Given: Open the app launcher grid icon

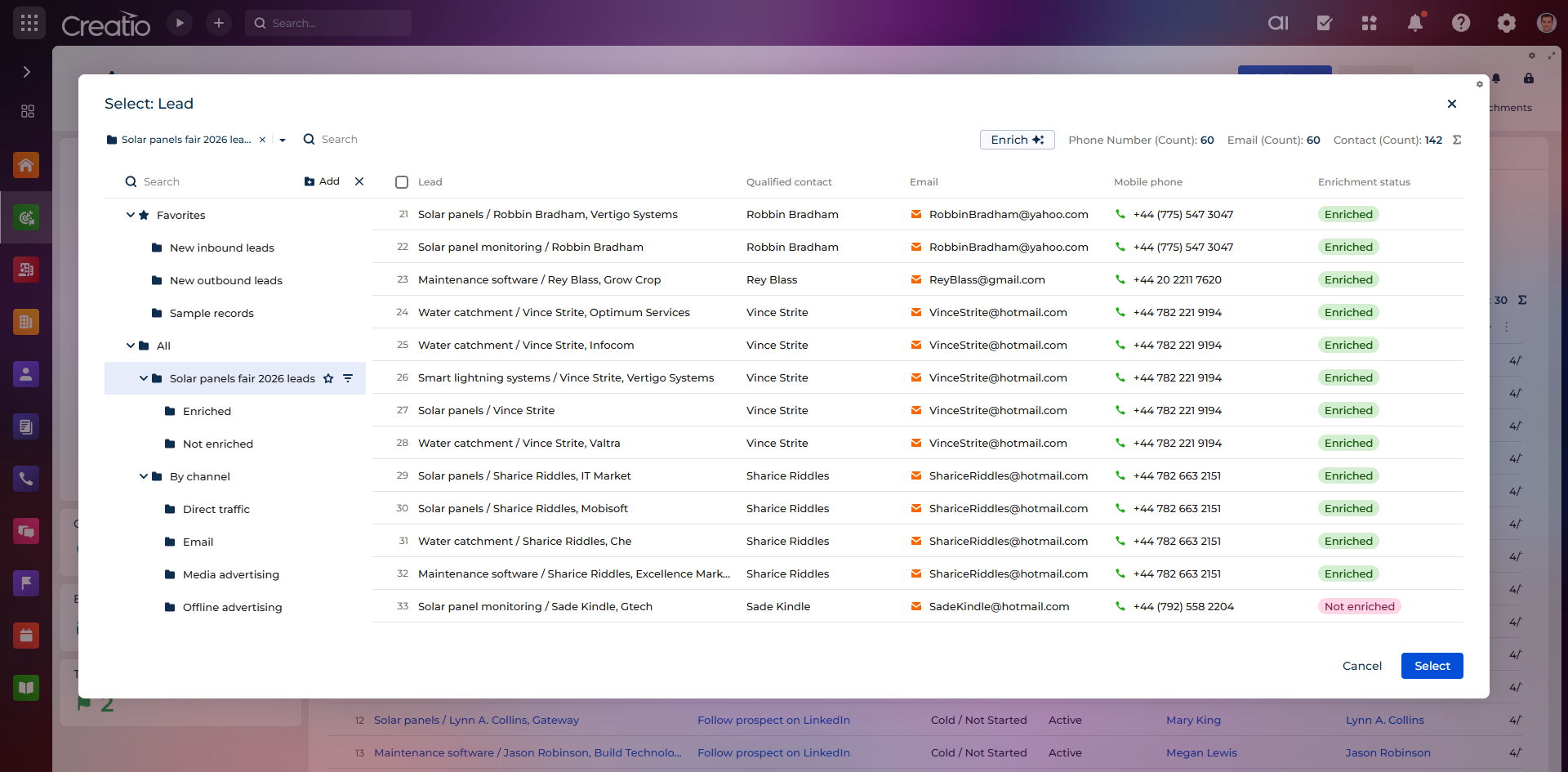Looking at the screenshot, I should [x=29, y=23].
